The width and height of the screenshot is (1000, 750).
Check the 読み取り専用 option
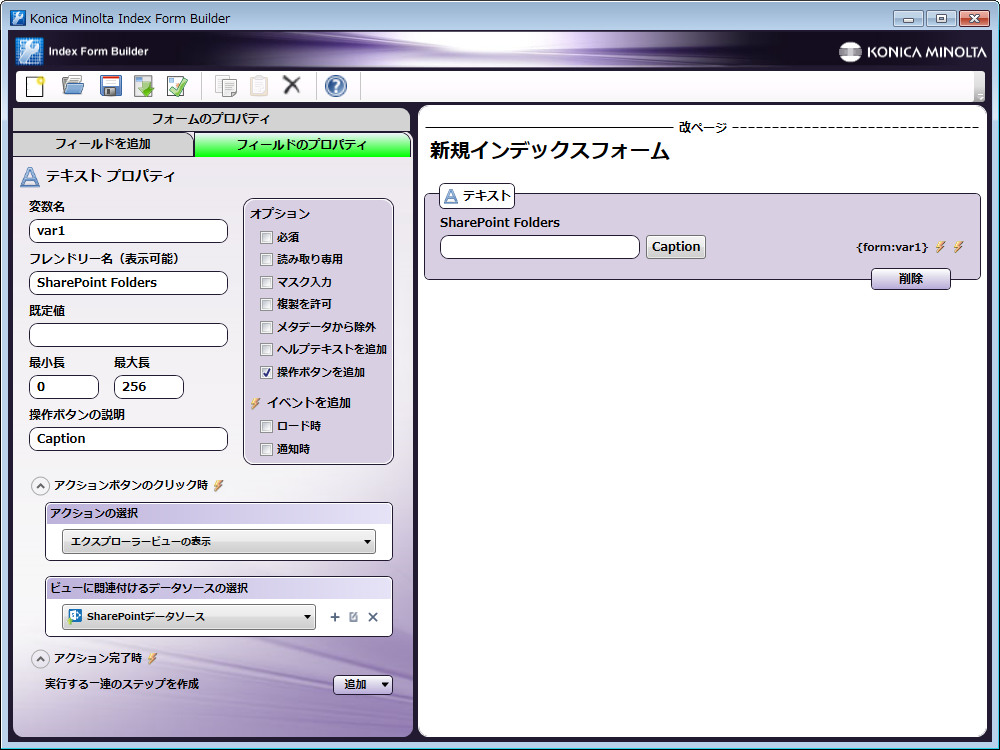point(266,260)
